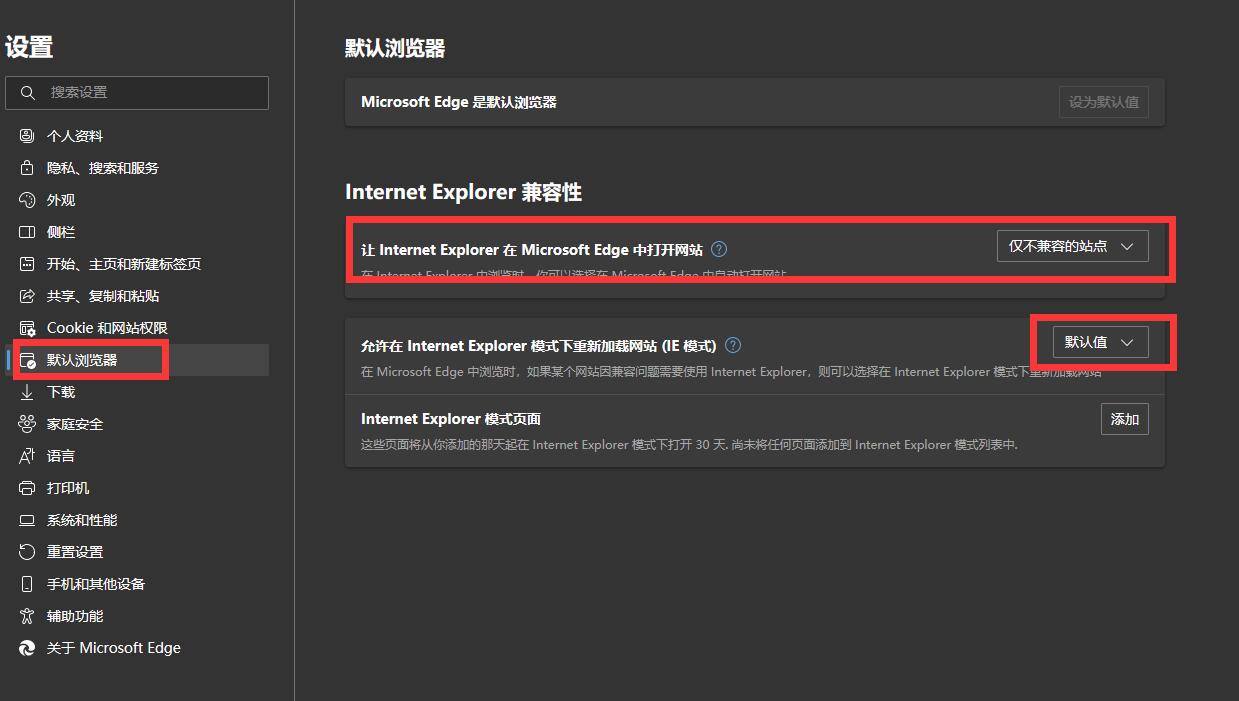The width and height of the screenshot is (1239, 701).
Task: Click the share icon for 共享、复制和粘贴
Action: 27,296
